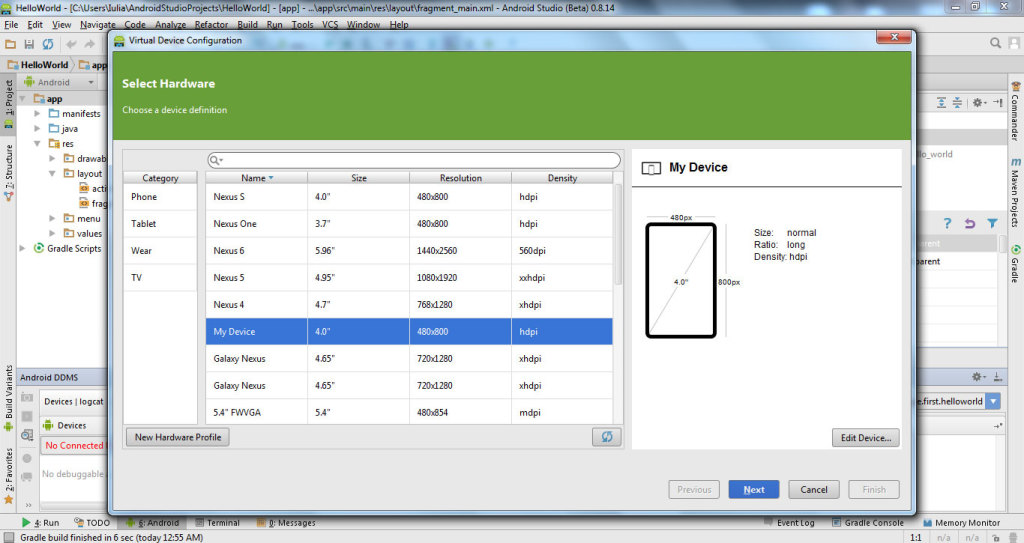The width and height of the screenshot is (1024, 543).
Task: Sort device table by Name column
Action: pos(256,178)
